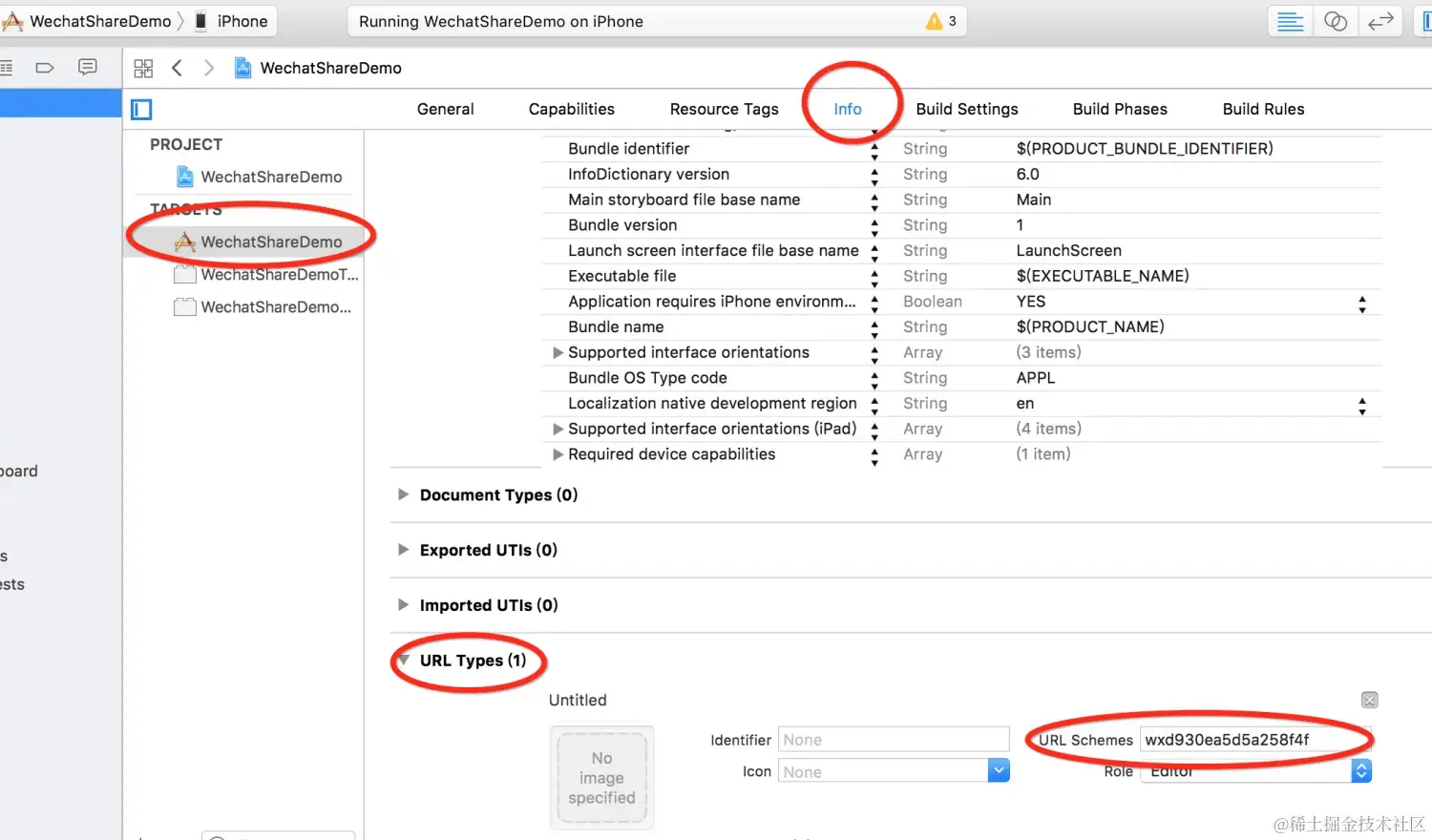
Task: Click the Untitled URL type label
Action: [578, 700]
